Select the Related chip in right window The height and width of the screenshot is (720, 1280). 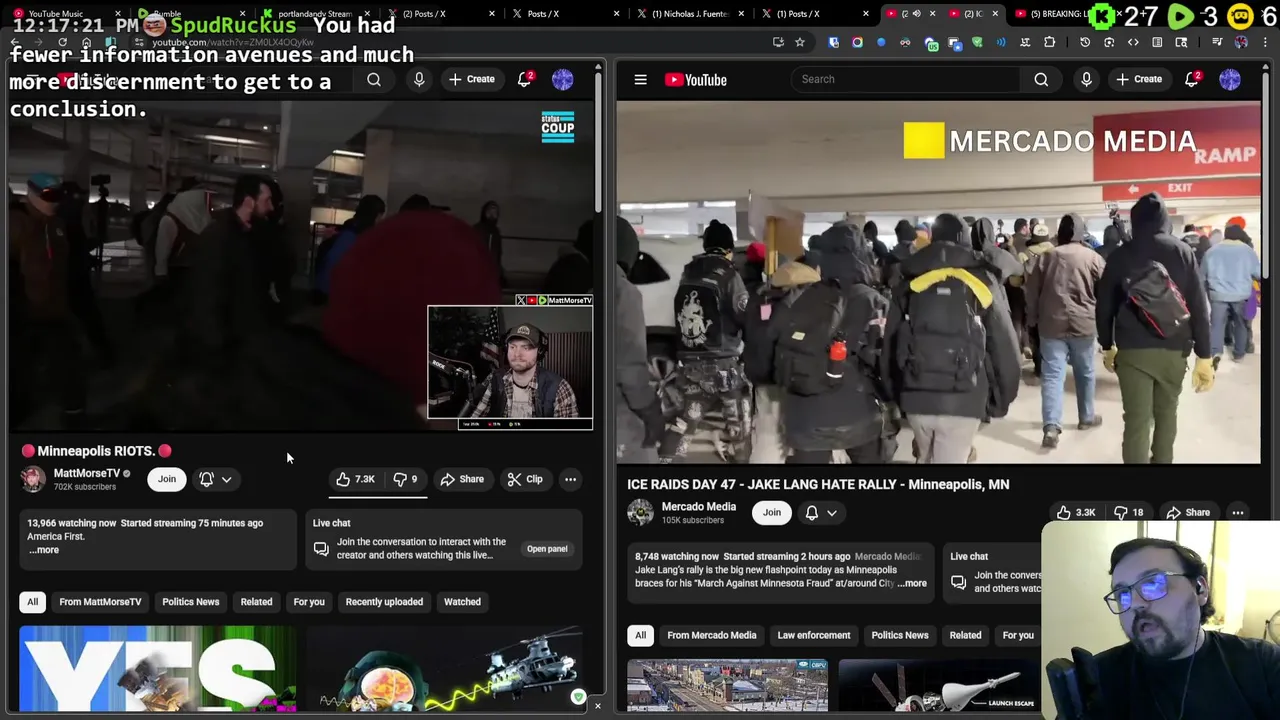[965, 635]
